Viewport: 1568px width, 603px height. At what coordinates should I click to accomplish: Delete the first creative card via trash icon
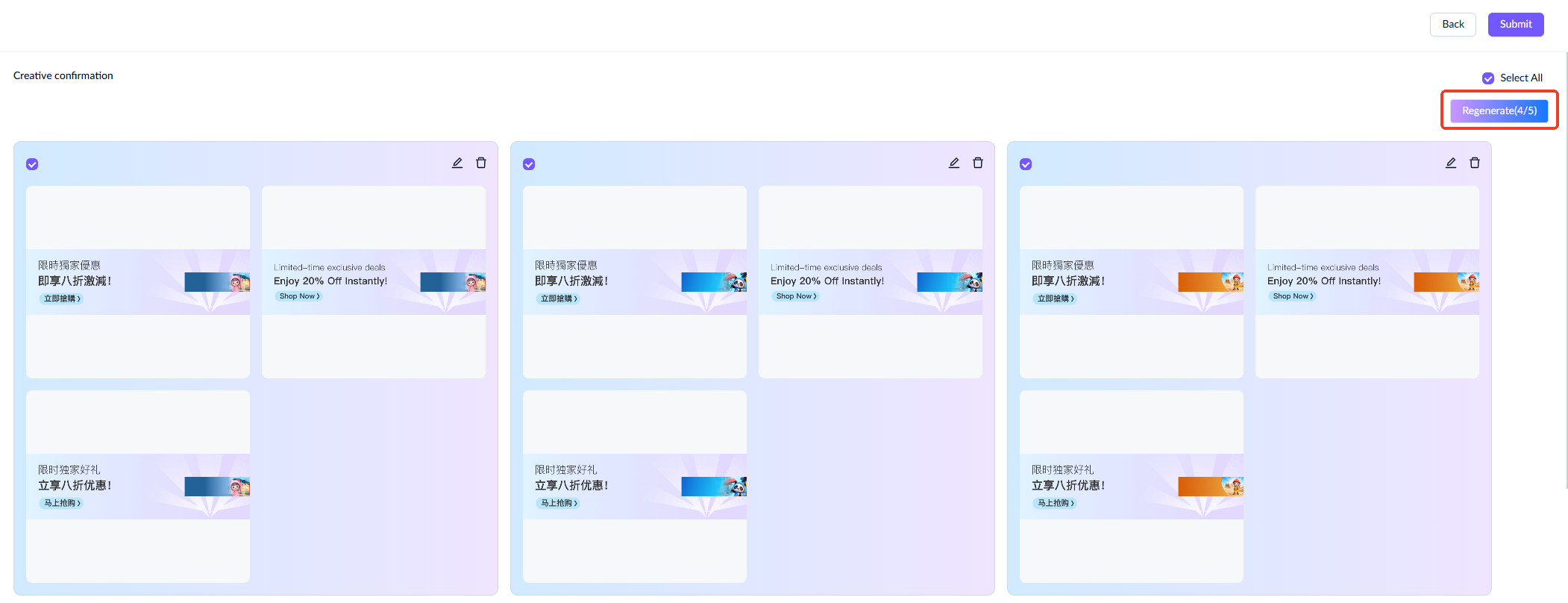481,163
